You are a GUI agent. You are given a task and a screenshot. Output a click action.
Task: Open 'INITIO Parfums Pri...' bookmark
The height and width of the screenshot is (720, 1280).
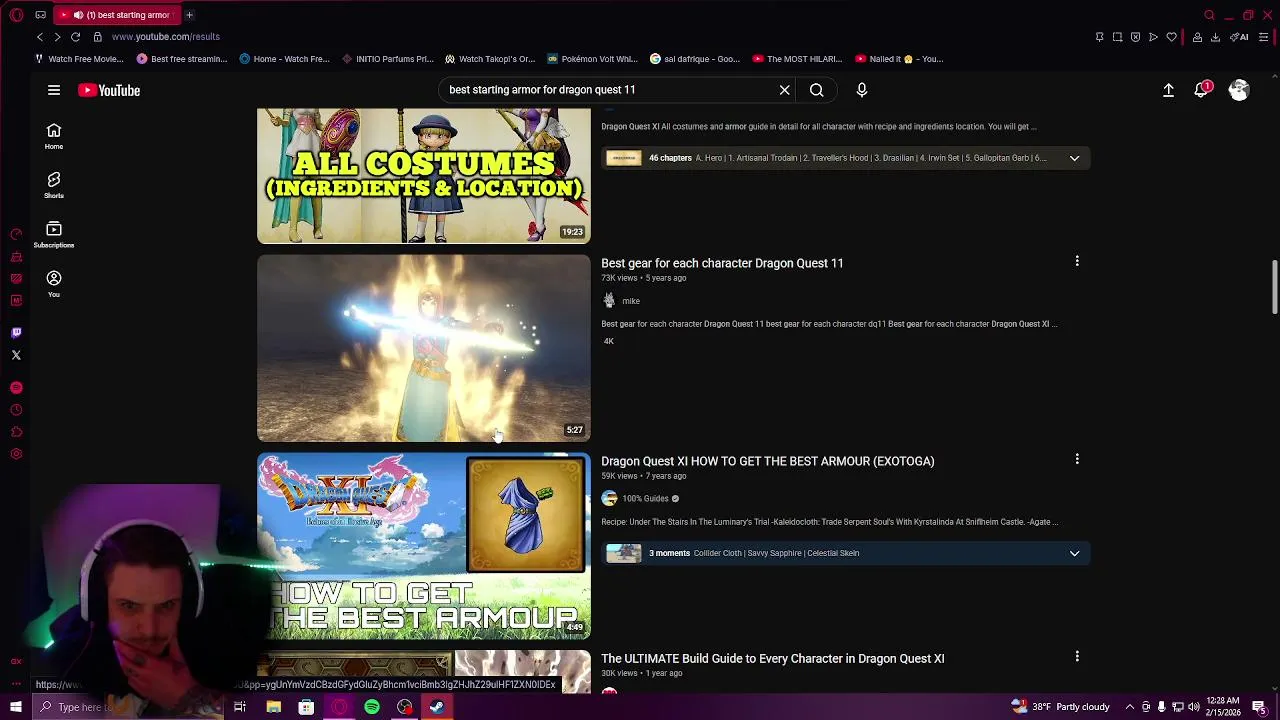pos(387,59)
